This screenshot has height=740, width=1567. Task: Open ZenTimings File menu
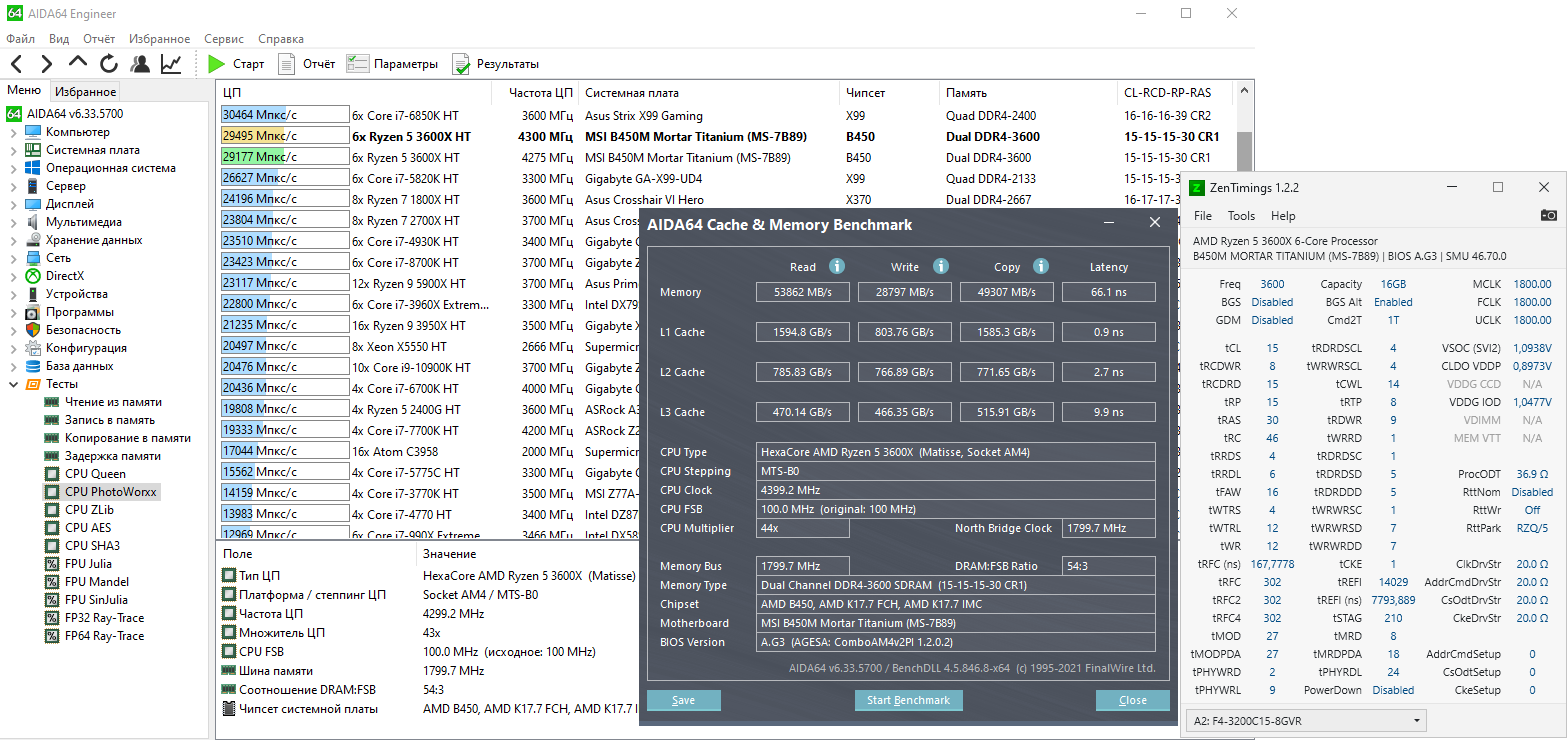coord(1203,216)
